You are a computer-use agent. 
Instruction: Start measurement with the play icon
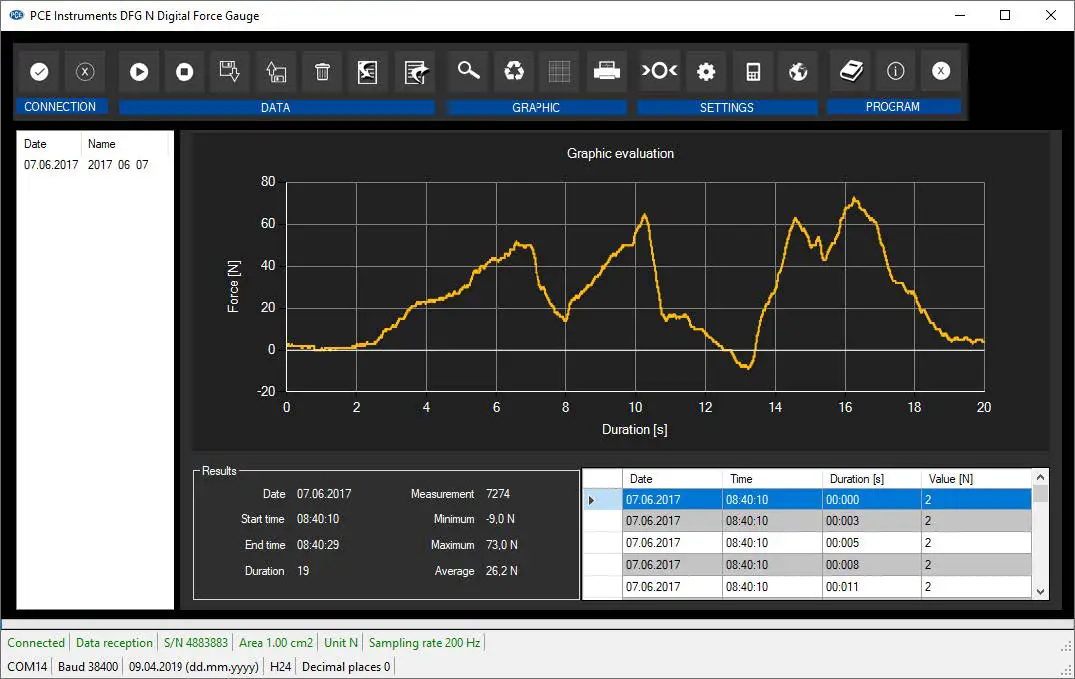[x=139, y=71]
